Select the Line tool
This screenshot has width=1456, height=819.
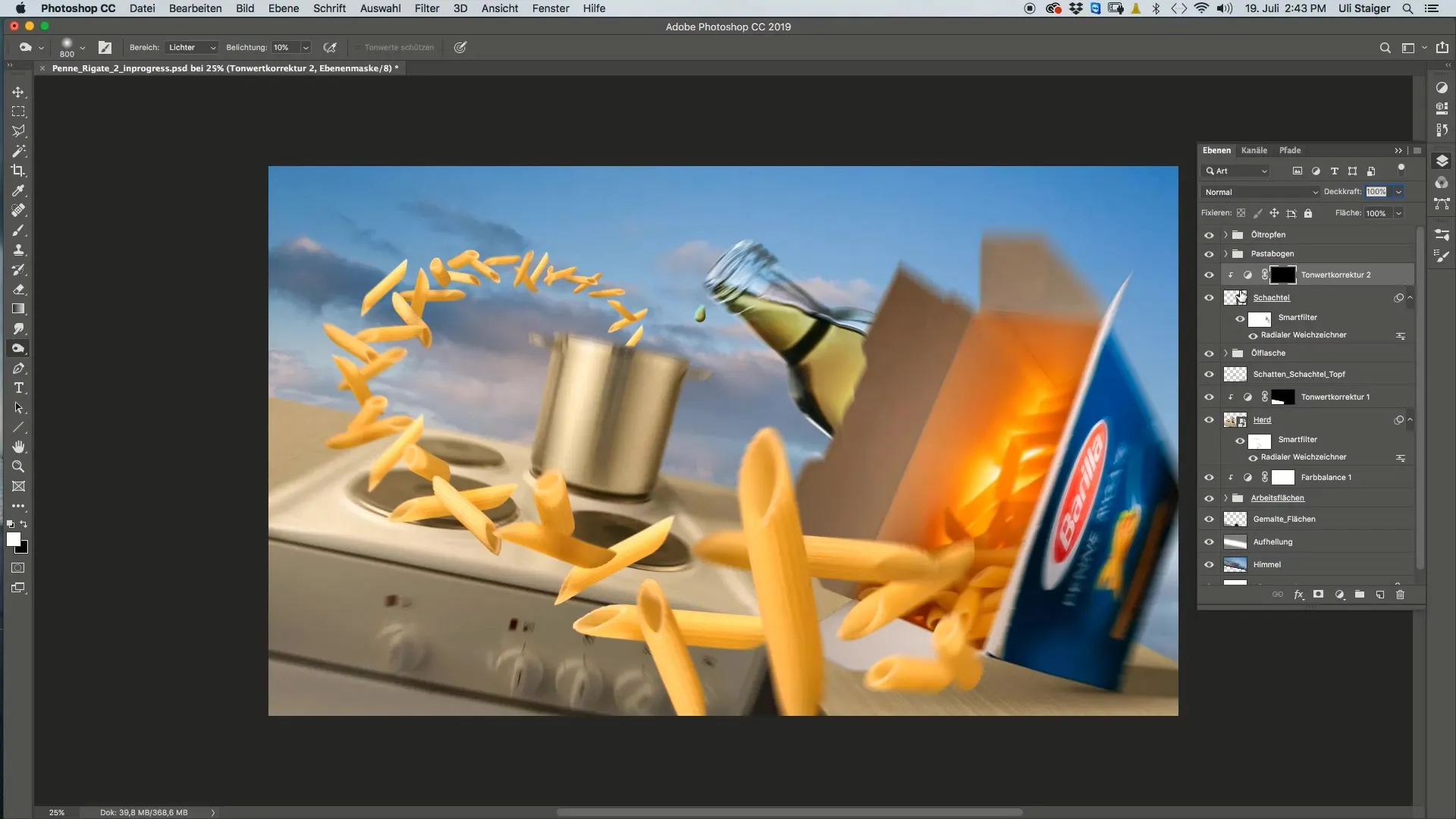(x=18, y=428)
